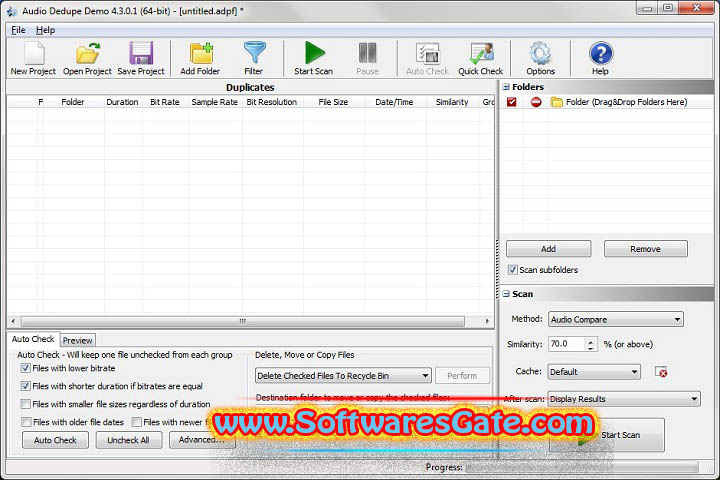Click the yellow folder icon in Folders list header
The height and width of the screenshot is (480, 720).
tap(557, 102)
